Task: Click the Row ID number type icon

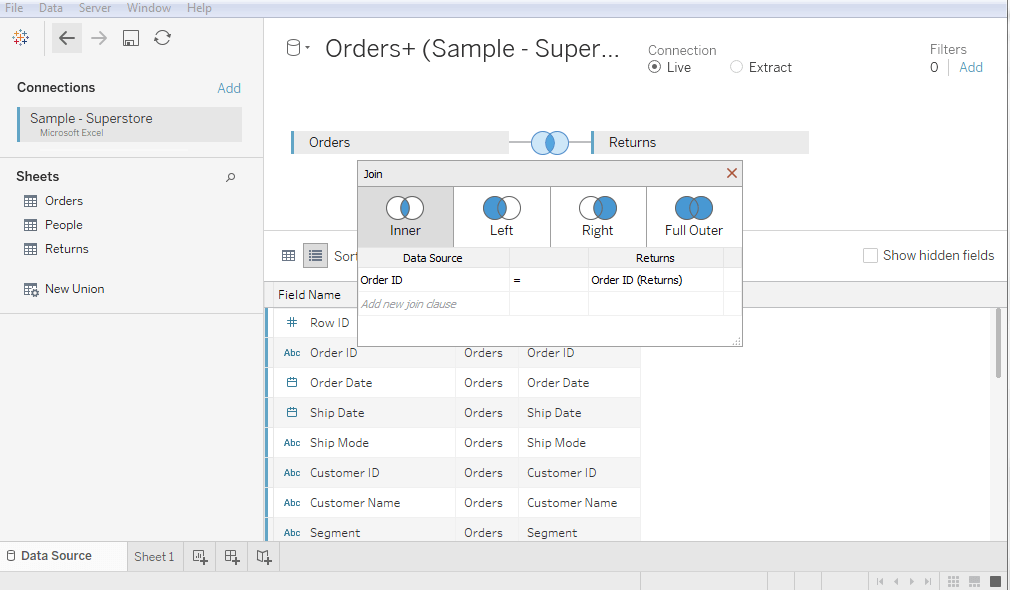Action: [292, 323]
